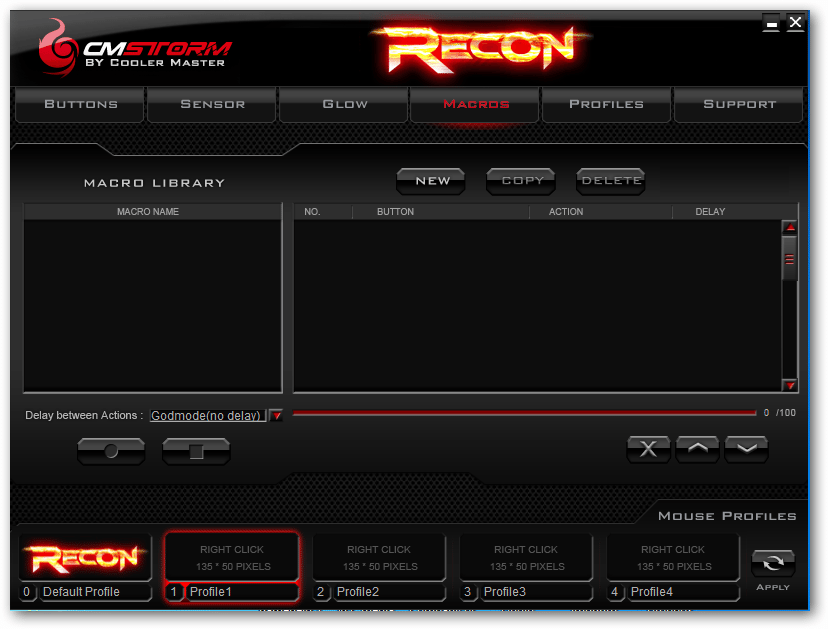Go to the Glow tab
The height and width of the screenshot is (629, 828).
coord(344,104)
